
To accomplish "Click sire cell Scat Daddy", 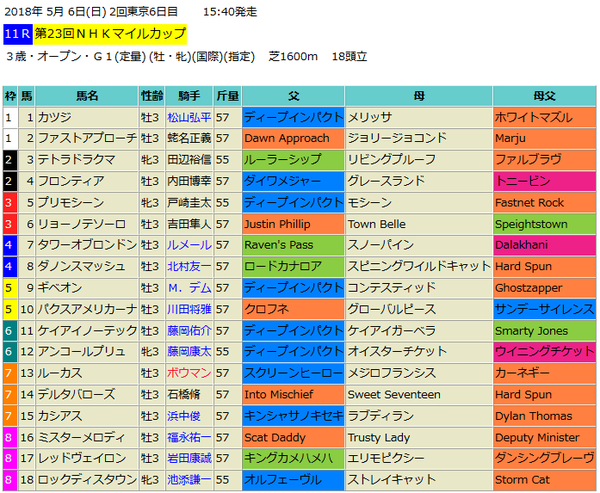I will coord(293,437).
